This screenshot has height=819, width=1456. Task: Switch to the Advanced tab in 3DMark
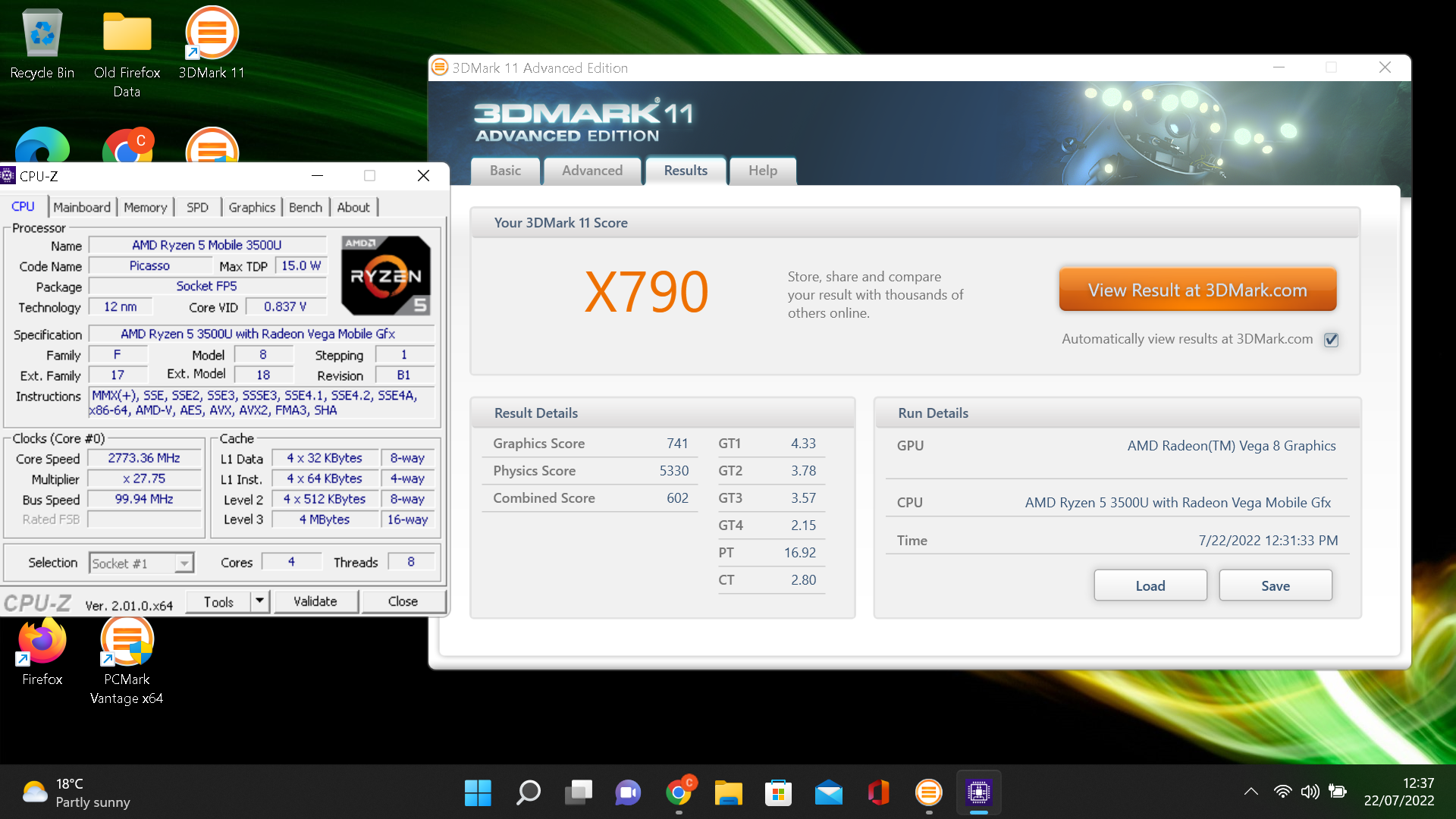592,171
